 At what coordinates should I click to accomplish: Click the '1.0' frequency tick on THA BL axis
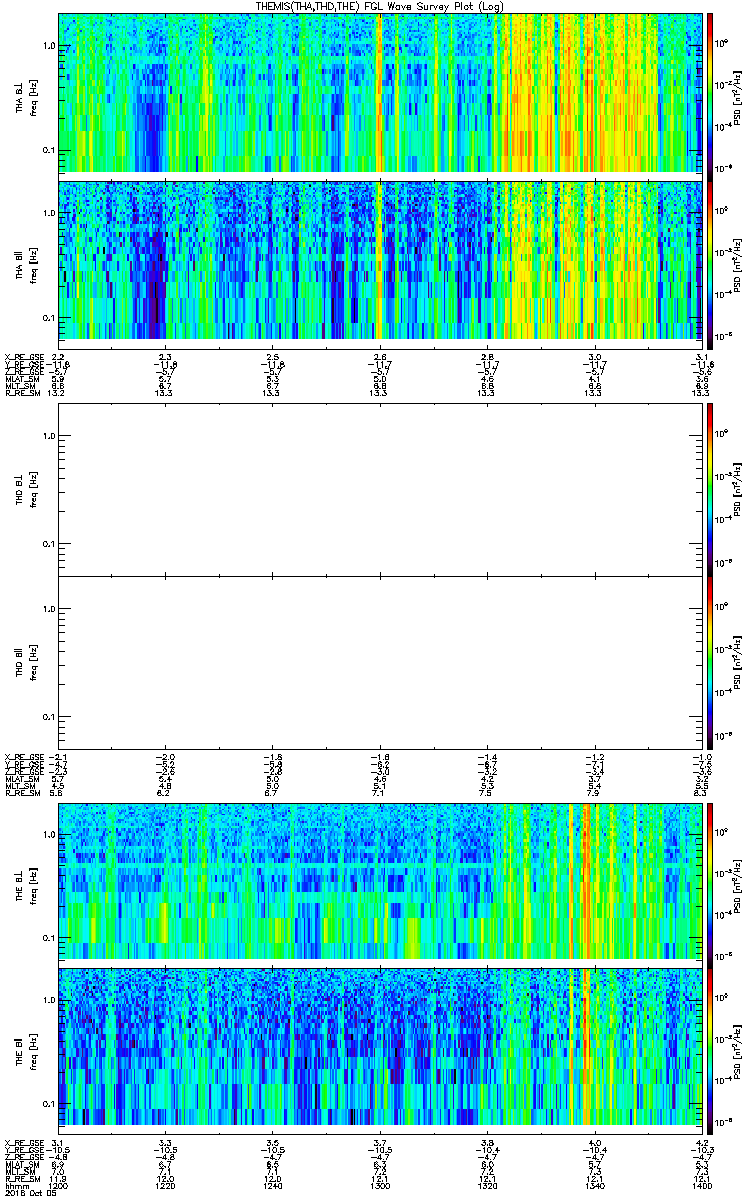pyautogui.click(x=49, y=47)
